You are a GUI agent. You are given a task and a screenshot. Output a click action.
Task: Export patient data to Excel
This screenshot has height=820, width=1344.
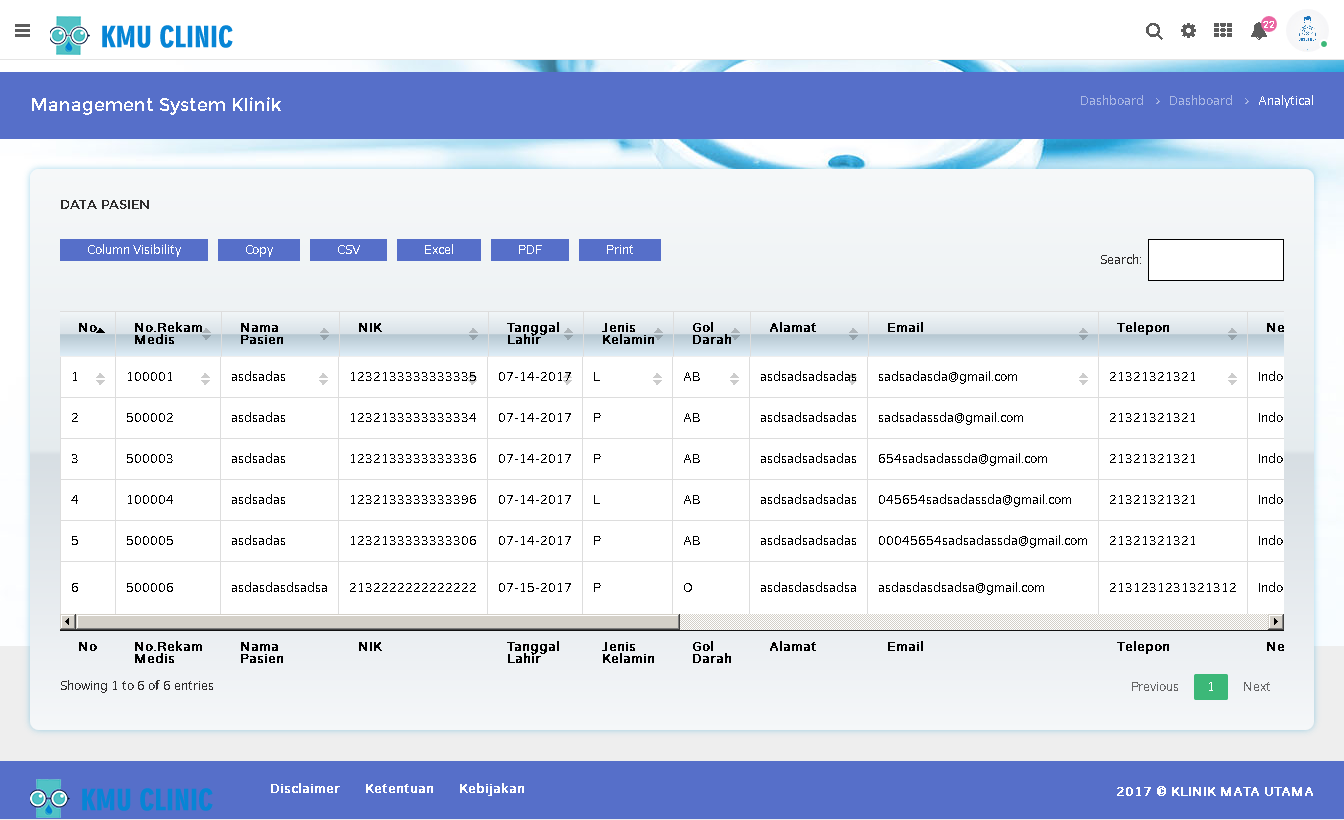coord(438,250)
